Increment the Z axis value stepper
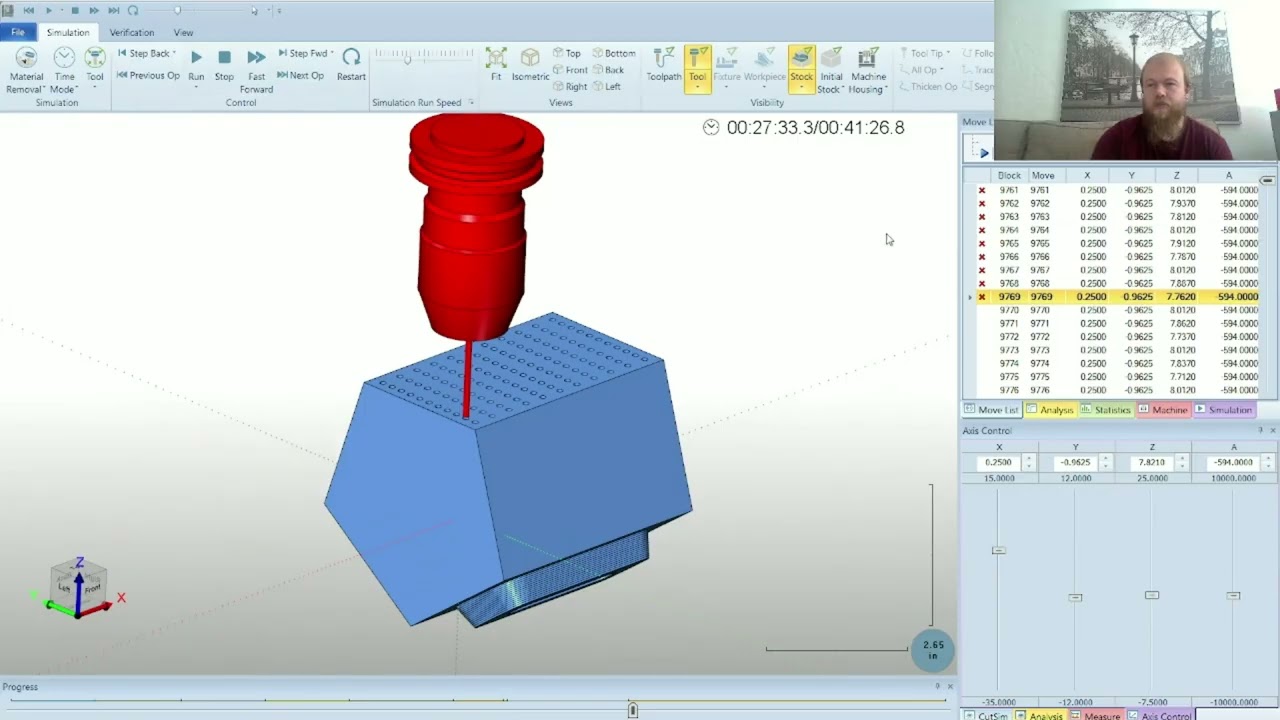 click(x=1182, y=459)
